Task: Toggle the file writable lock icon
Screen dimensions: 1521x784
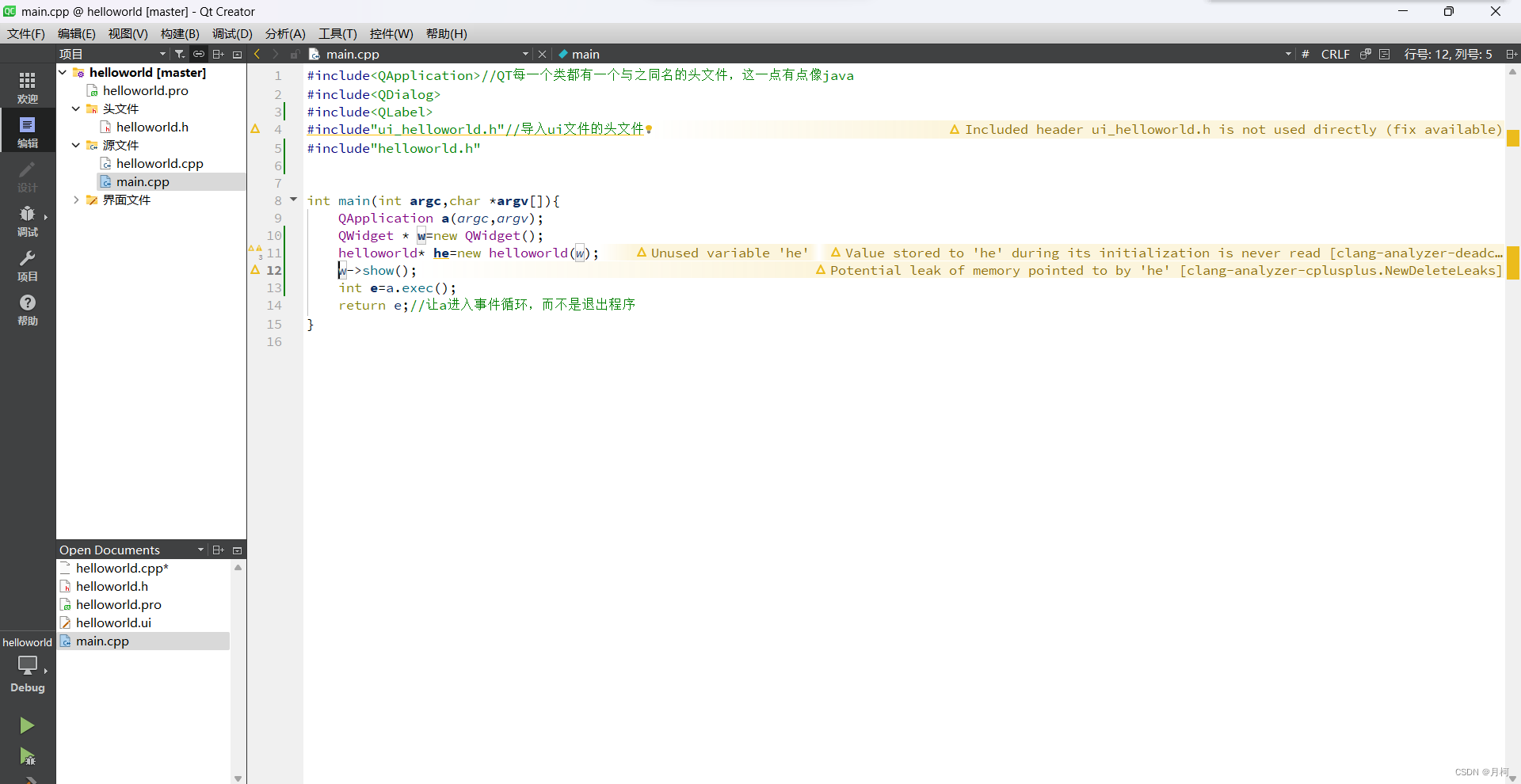Action: (x=295, y=54)
